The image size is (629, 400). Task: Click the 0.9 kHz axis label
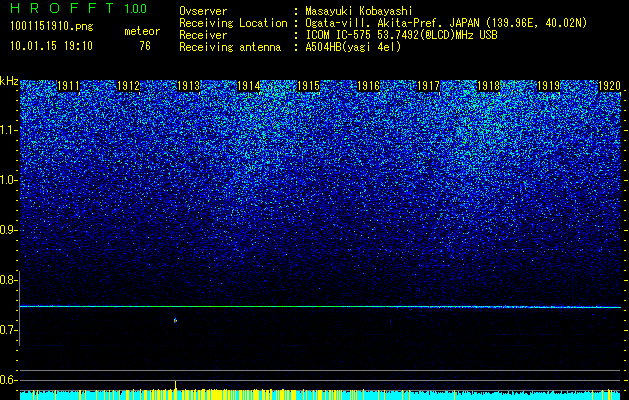click(x=9, y=230)
